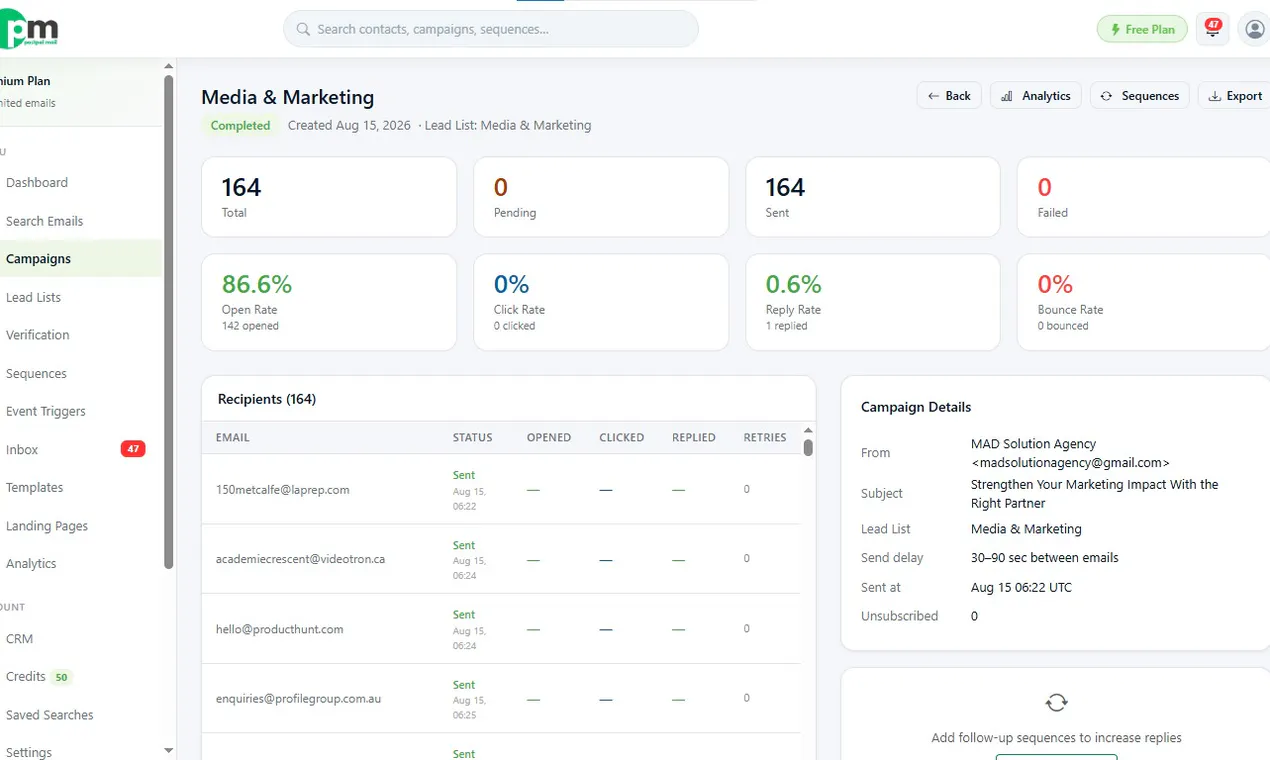Click the RETRIES column header

click(x=765, y=438)
